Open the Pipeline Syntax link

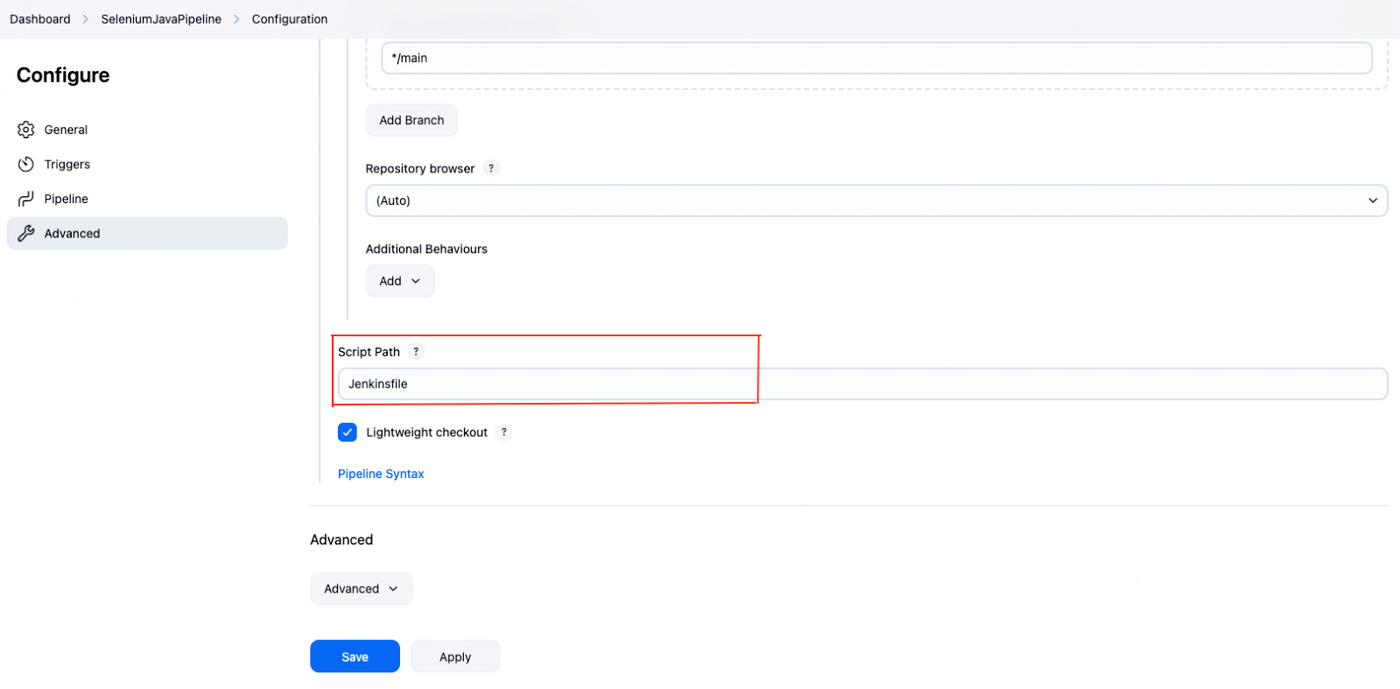381,474
